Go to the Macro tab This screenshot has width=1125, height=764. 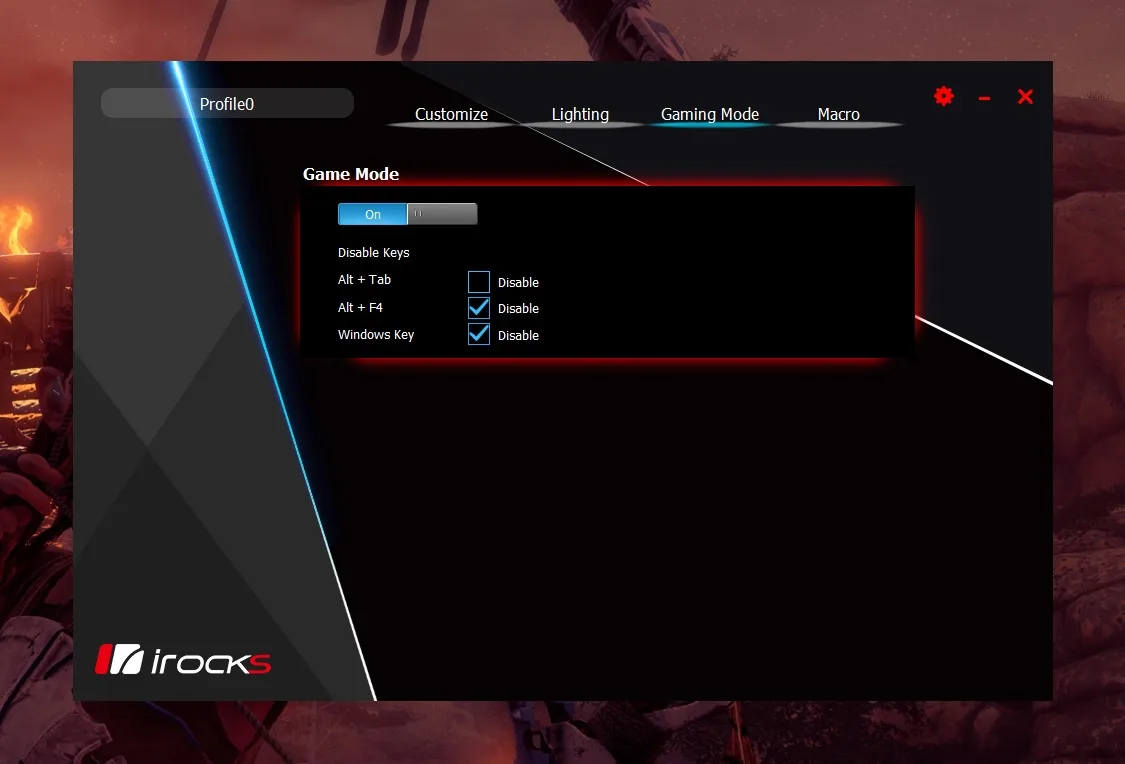tap(838, 114)
